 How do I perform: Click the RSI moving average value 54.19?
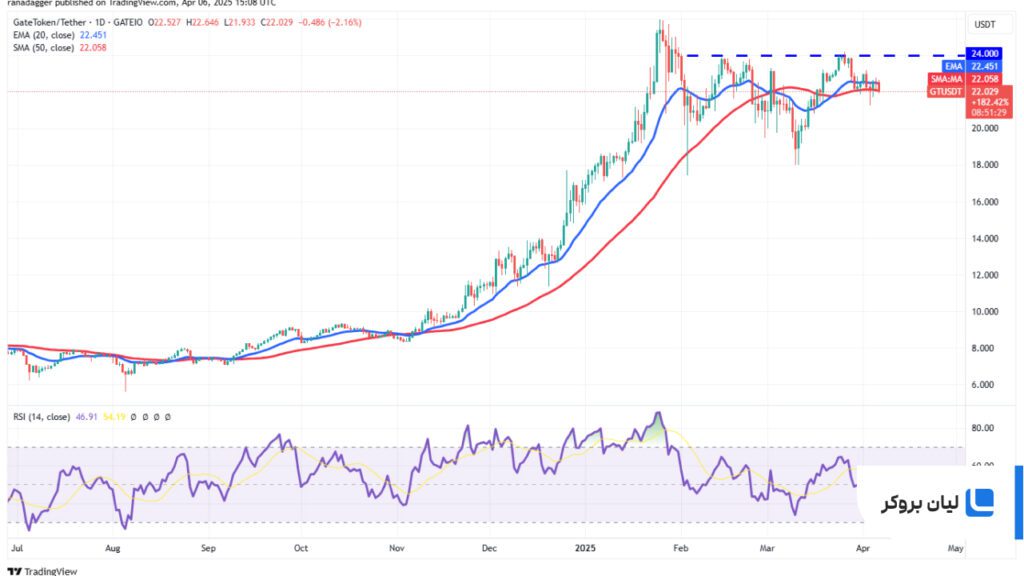114,417
